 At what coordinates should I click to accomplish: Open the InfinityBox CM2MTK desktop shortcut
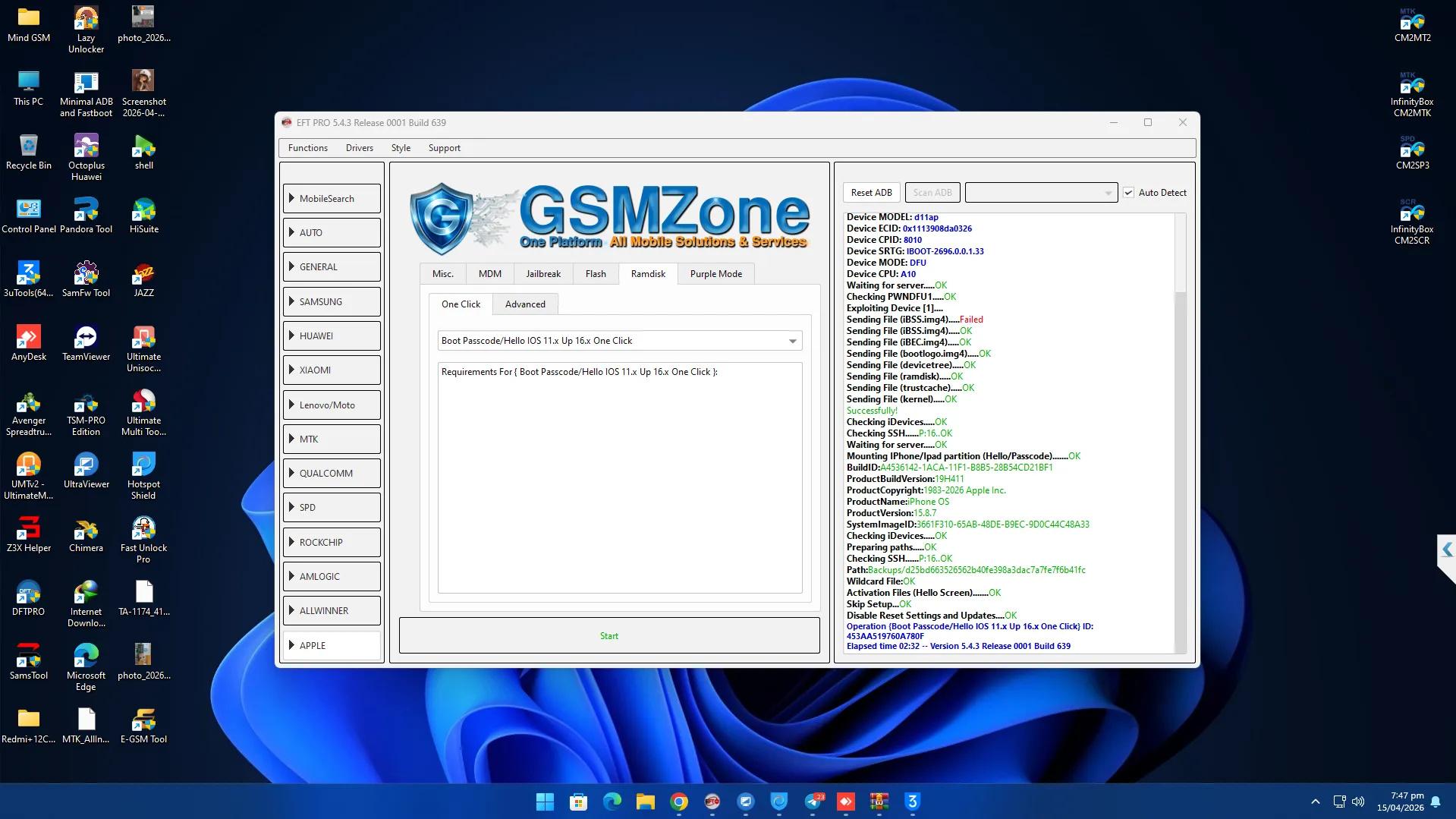tap(1411, 83)
